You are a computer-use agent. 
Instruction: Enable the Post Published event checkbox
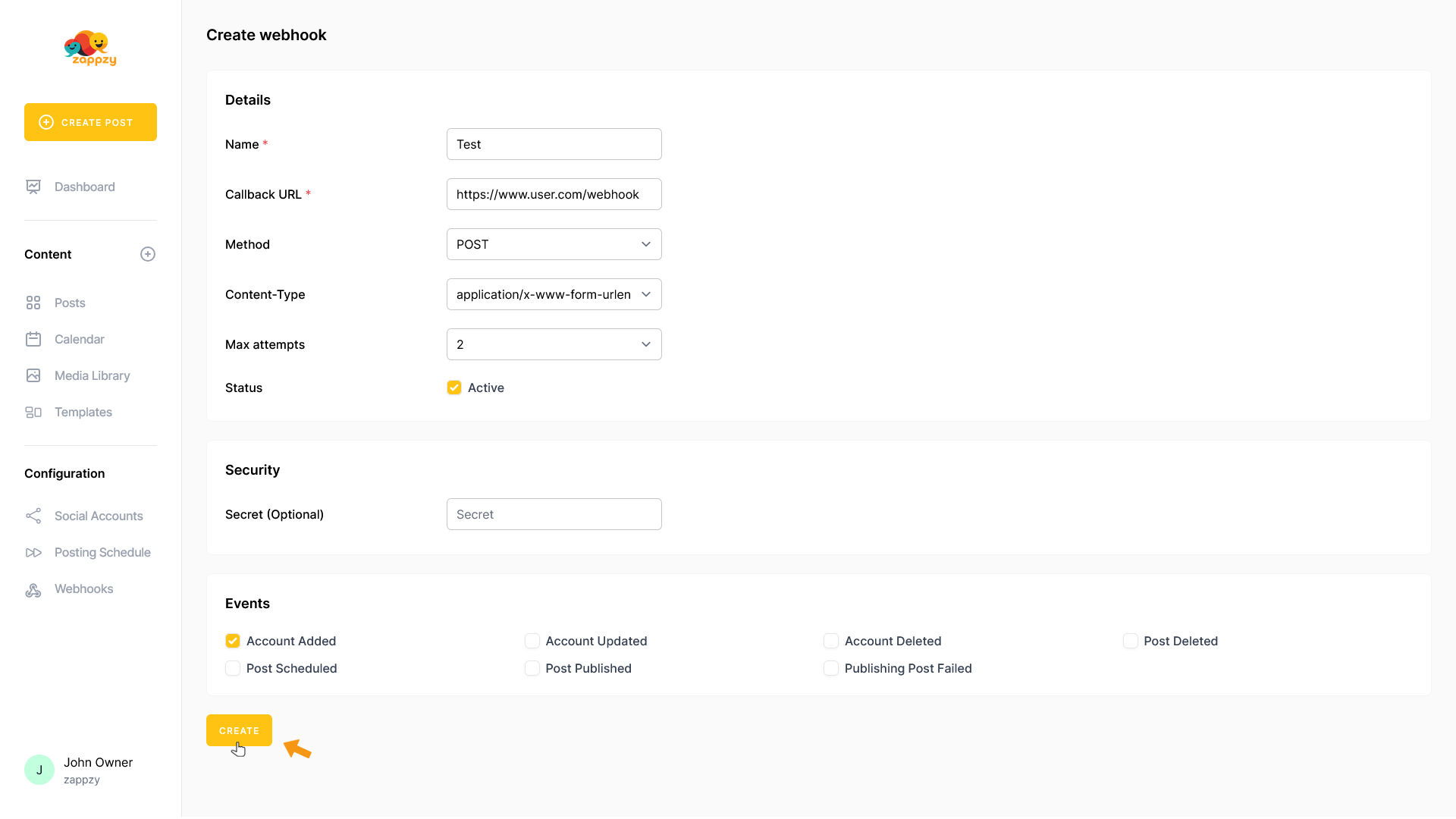click(532, 668)
